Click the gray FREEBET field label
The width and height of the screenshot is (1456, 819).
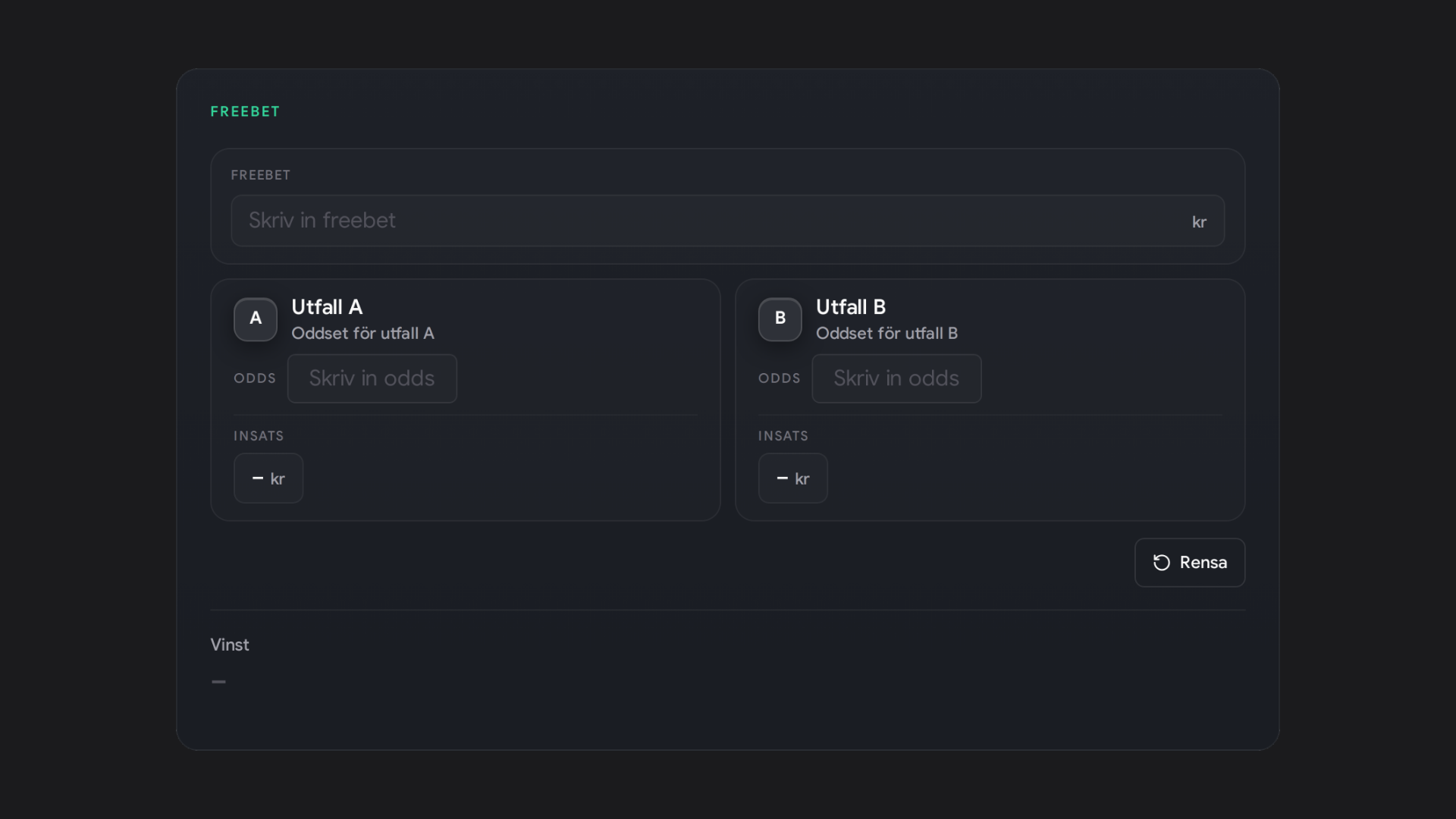pos(261,175)
